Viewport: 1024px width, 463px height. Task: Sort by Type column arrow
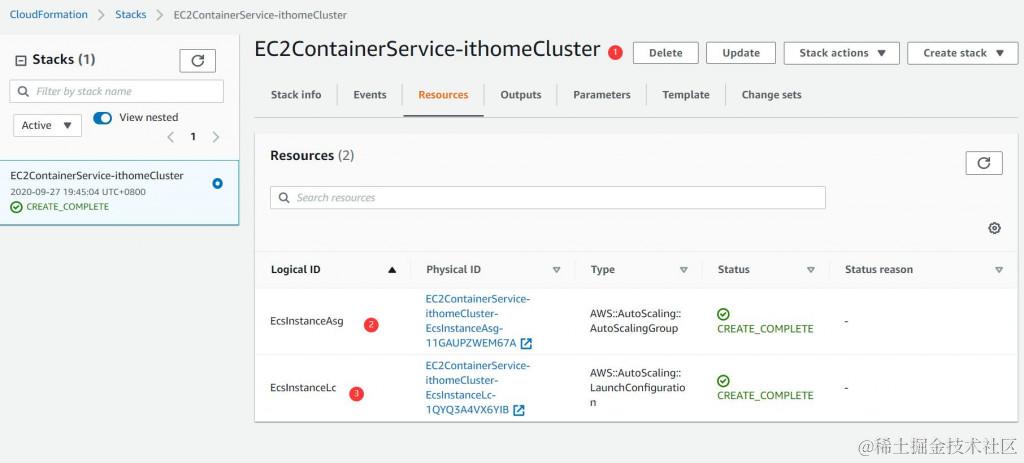[x=684, y=270]
